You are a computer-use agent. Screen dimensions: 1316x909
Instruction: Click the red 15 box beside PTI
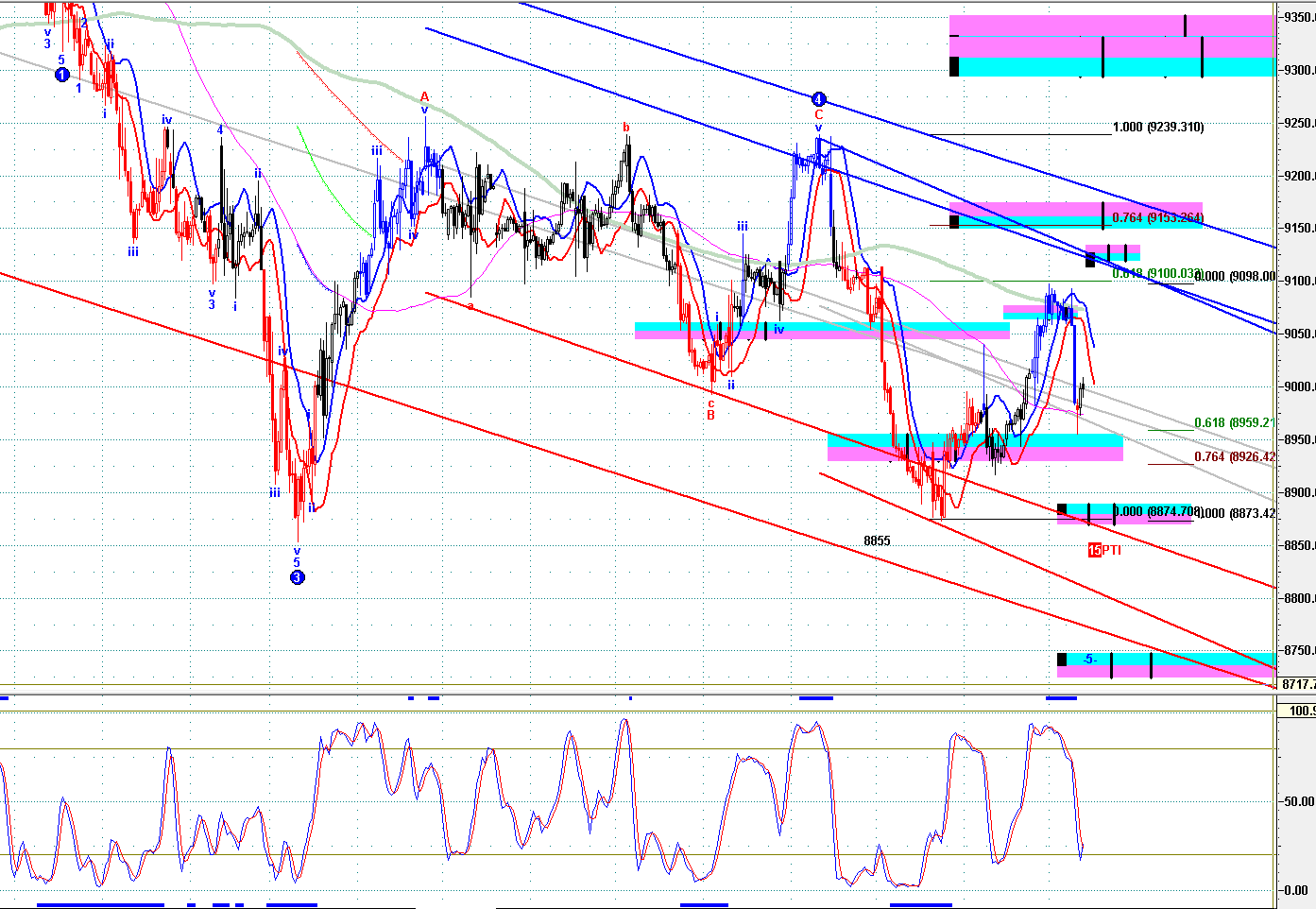(1094, 550)
